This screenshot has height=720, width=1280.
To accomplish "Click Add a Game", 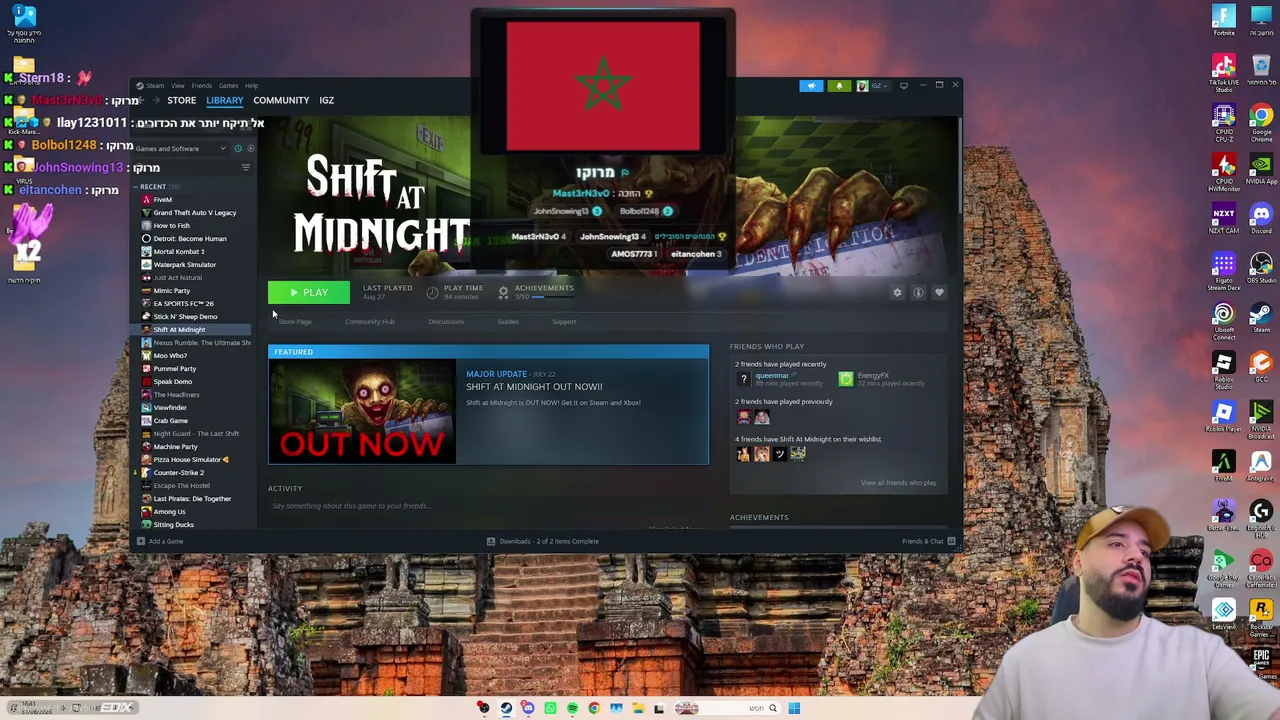I will (160, 542).
